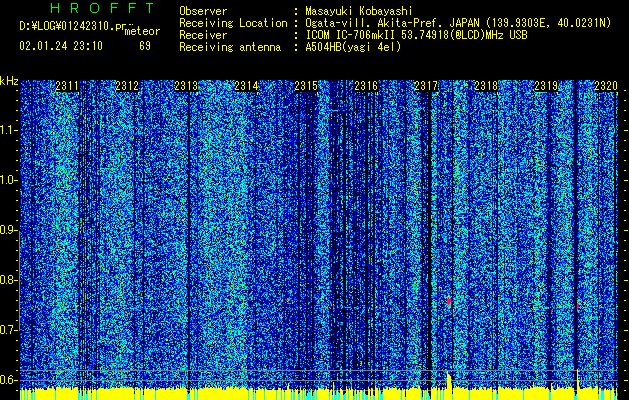Click the 0.9 kHz frequency label
629x400 pixels.
[8, 230]
